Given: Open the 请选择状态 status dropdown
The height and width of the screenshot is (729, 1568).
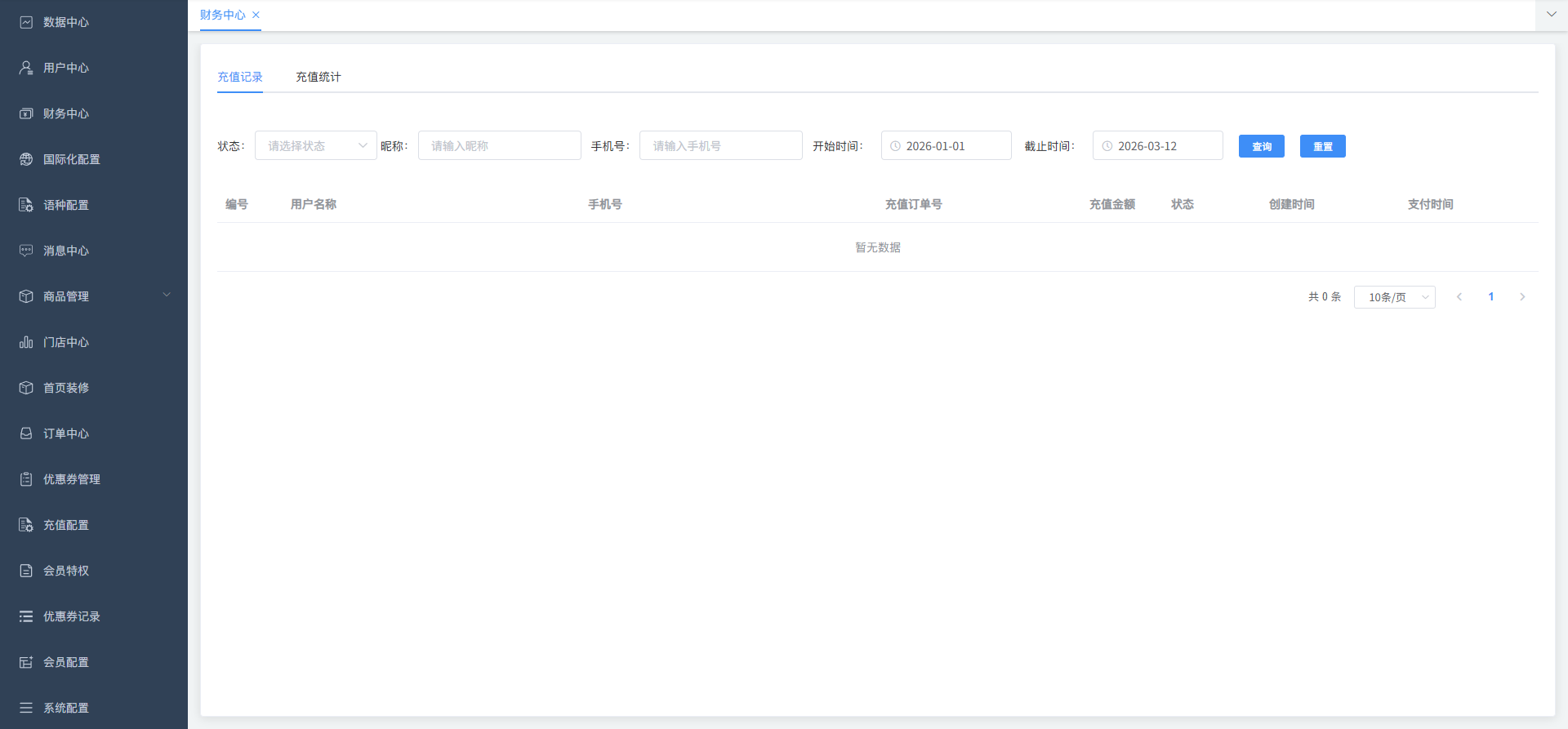Looking at the screenshot, I should pos(315,146).
